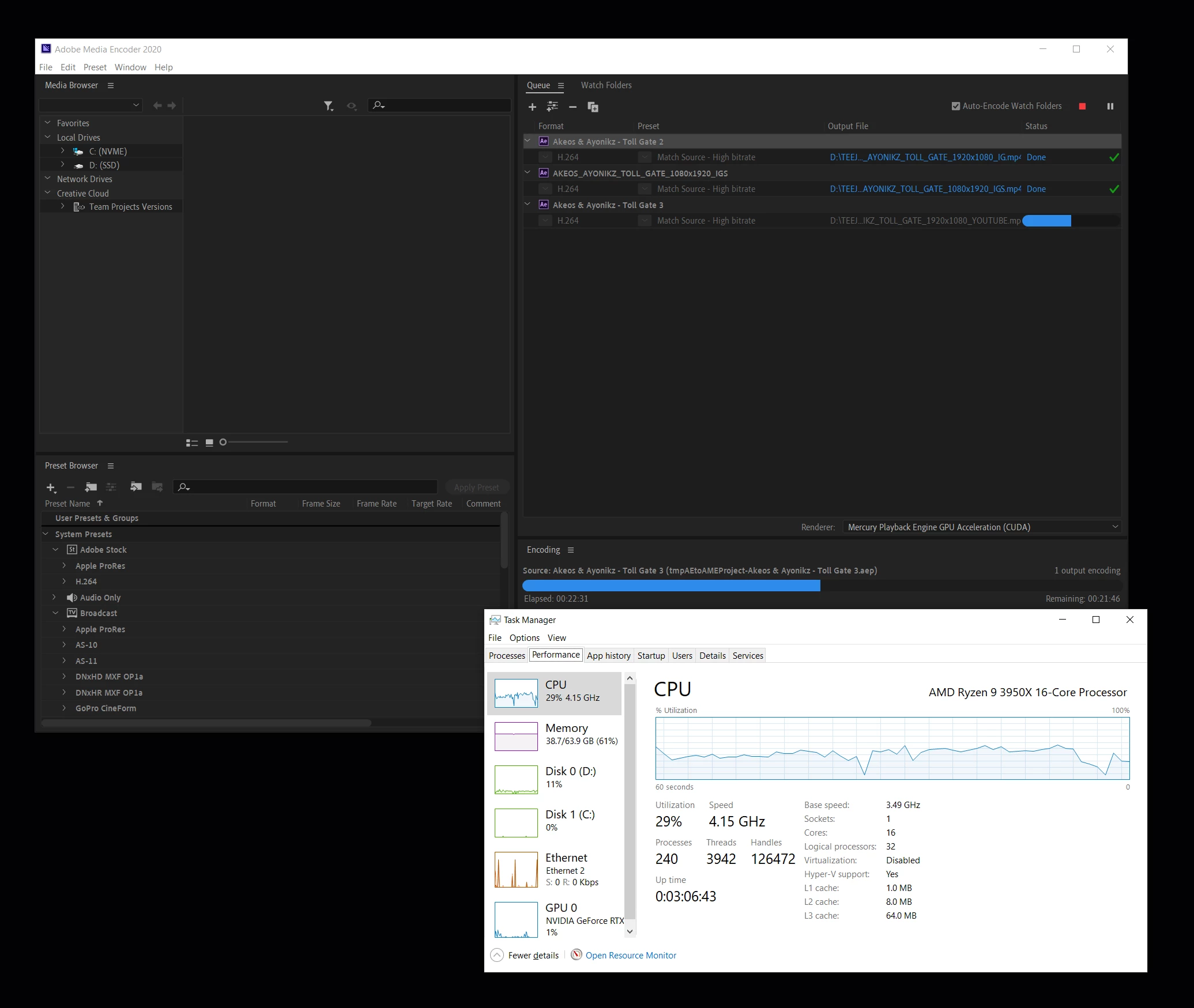Click the Remove minus icon in Queue toolbar
Screen dimensions: 1194x1008
coord(572,107)
